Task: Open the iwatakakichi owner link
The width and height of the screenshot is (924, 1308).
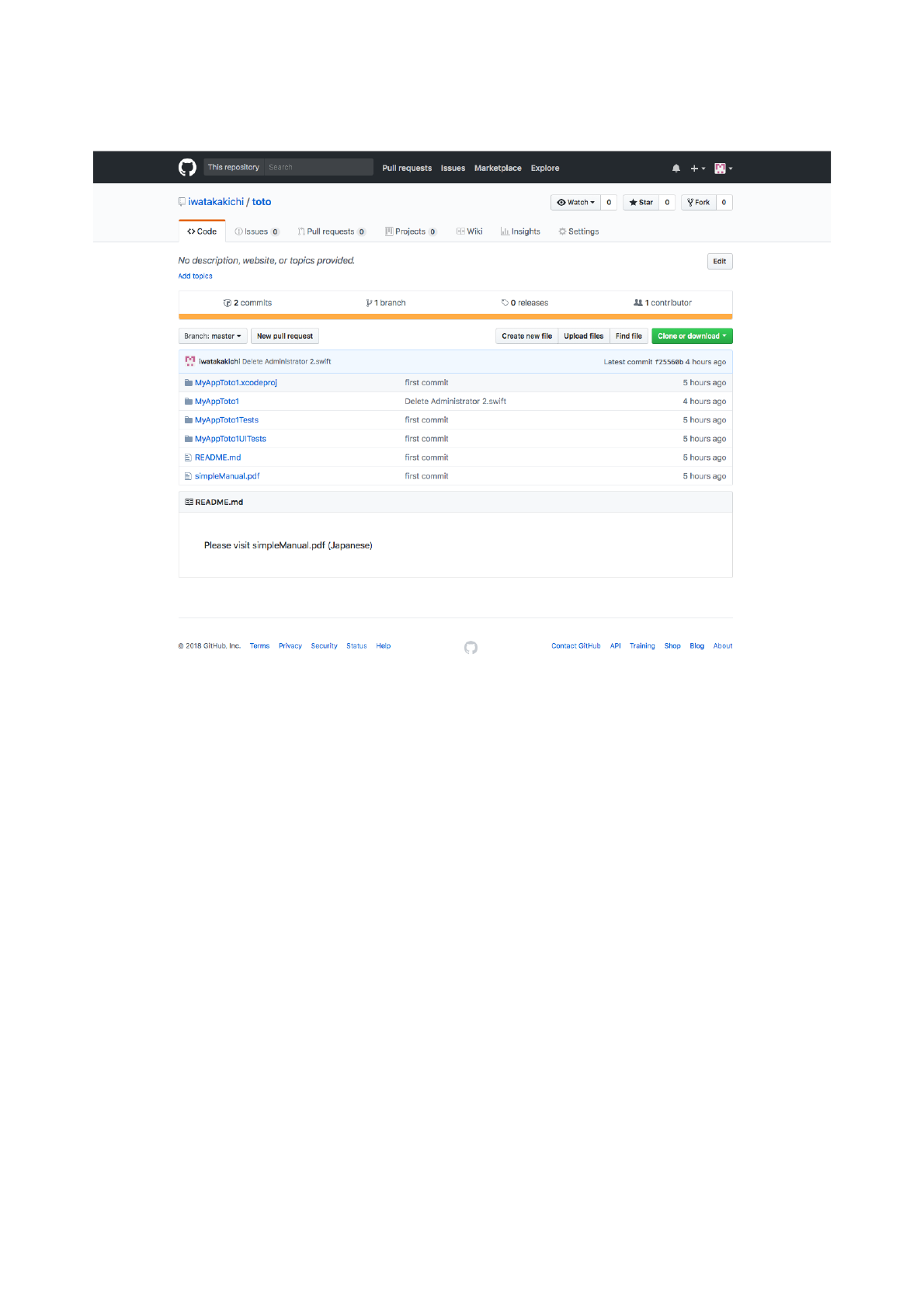Action: 216,202
